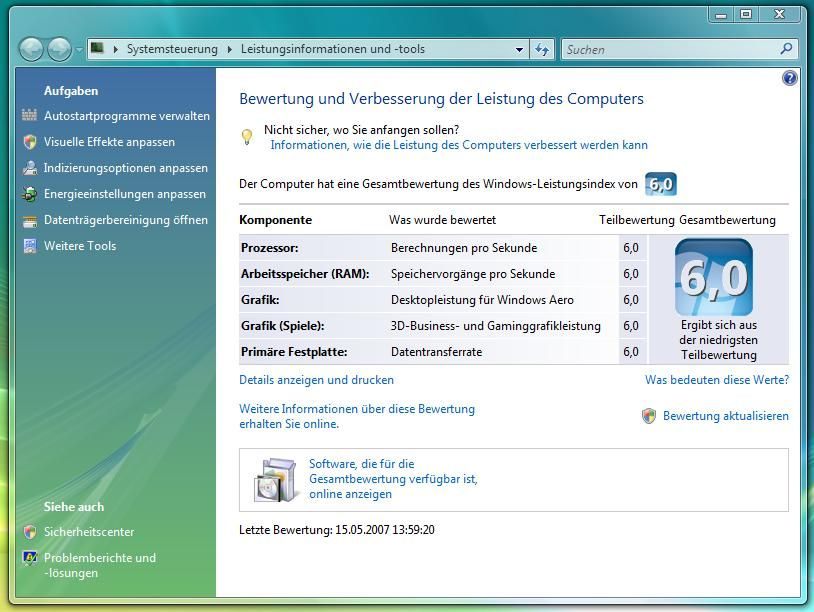Minimize the window

pos(721,15)
